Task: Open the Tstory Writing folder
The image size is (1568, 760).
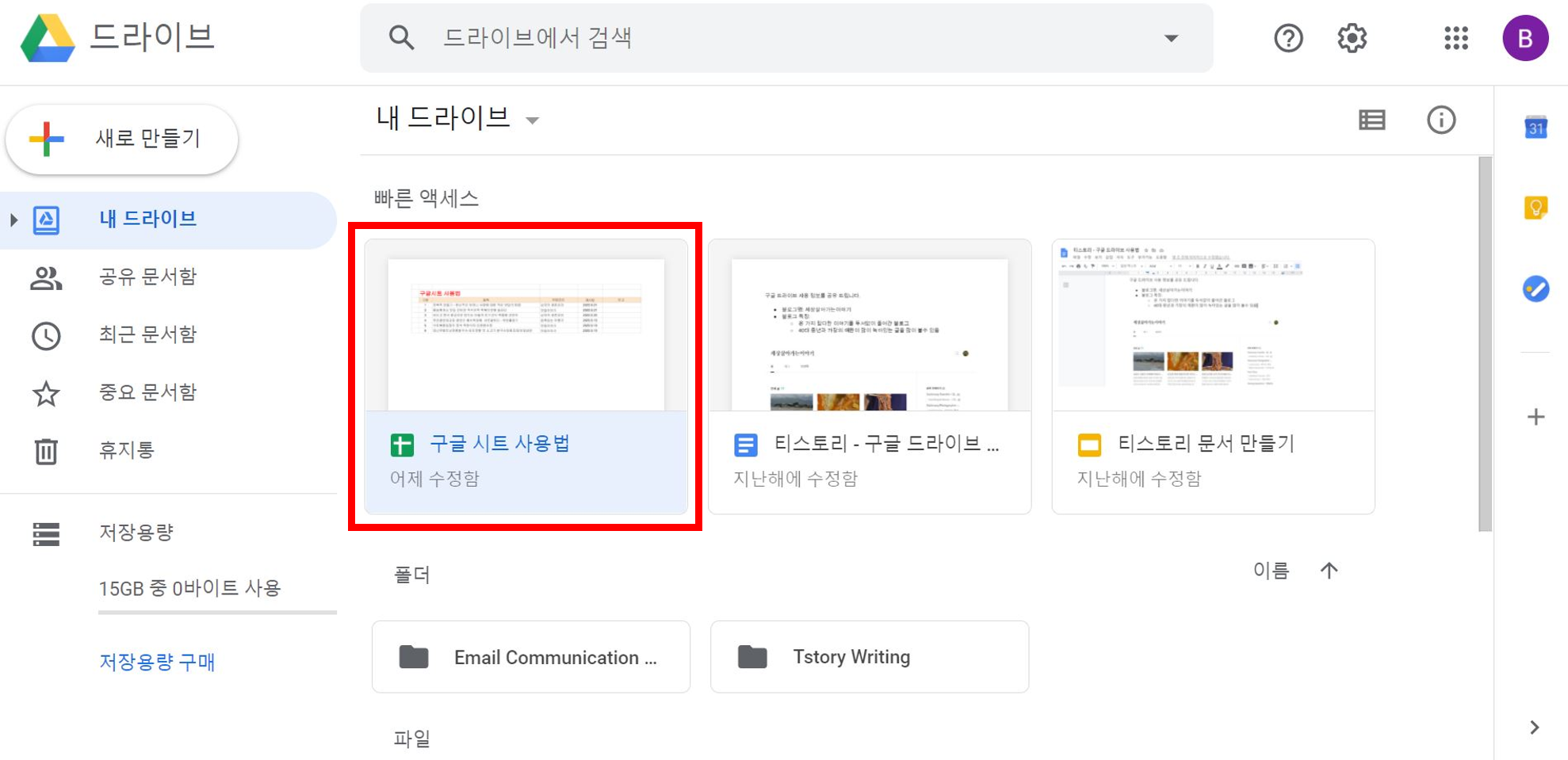Action: [870, 657]
